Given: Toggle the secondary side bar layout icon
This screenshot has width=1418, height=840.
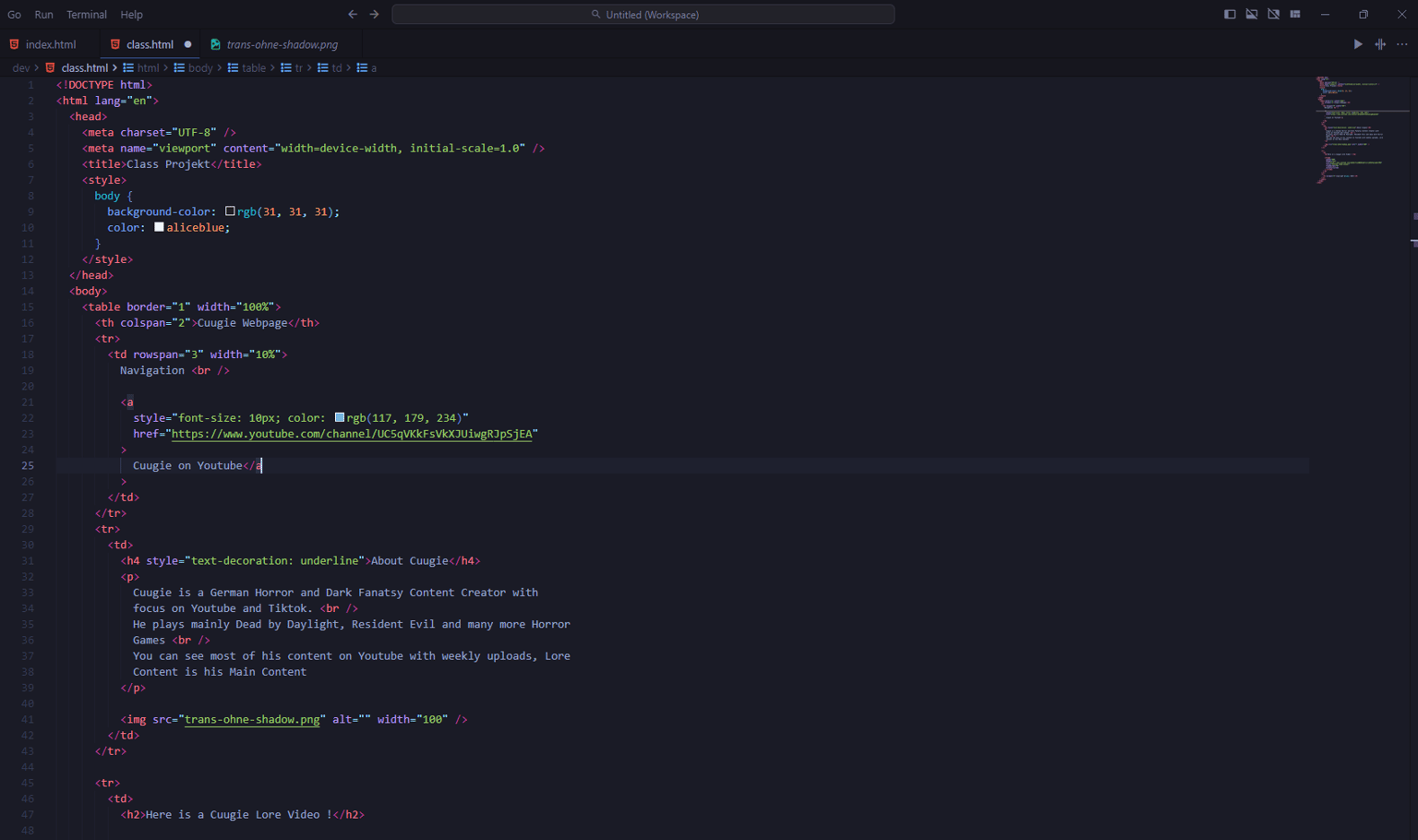Looking at the screenshot, I should coord(1273,14).
